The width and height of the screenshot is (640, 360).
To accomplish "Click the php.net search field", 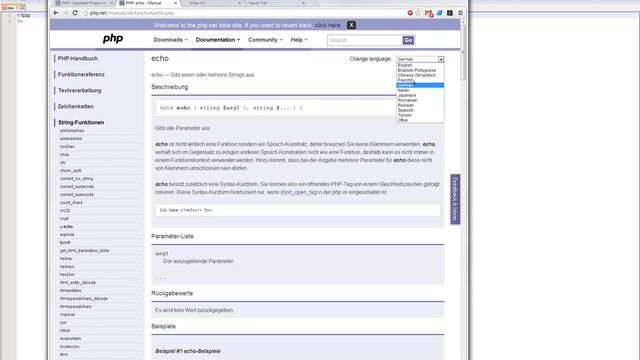I will [364, 40].
